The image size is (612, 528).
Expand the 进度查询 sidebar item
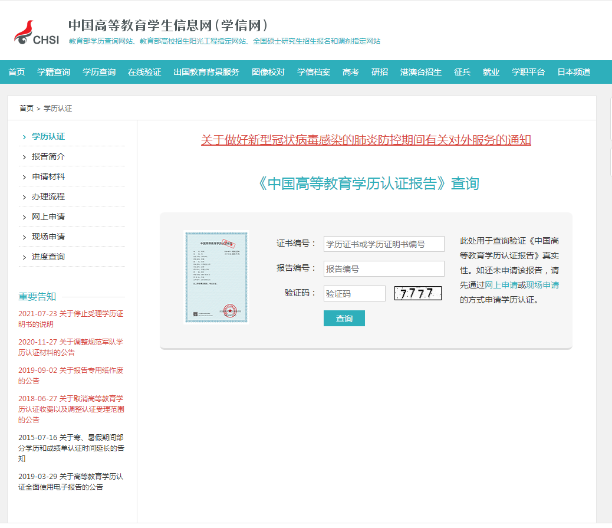tap(47, 256)
